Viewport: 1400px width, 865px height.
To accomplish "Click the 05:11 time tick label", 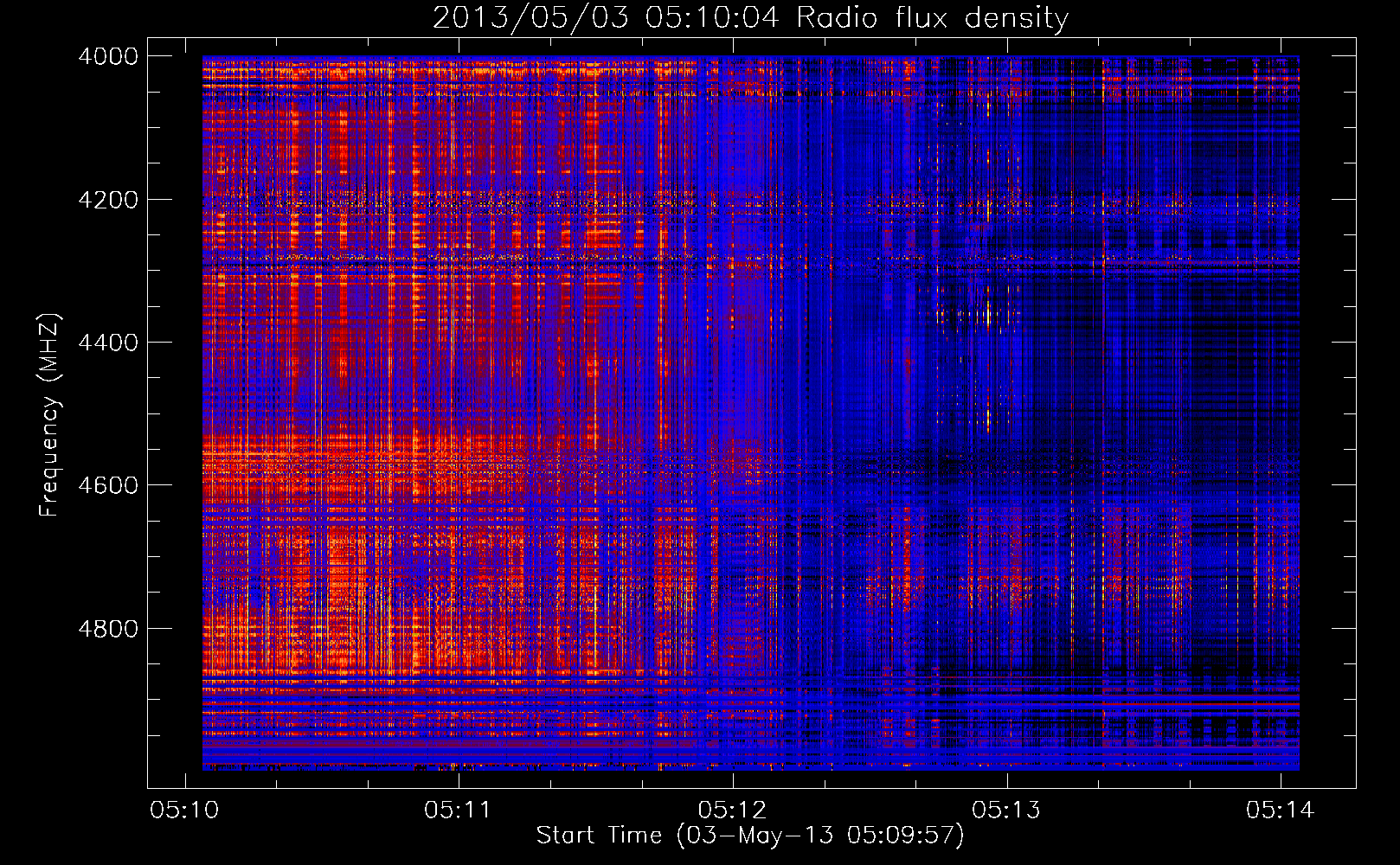I will [x=458, y=811].
